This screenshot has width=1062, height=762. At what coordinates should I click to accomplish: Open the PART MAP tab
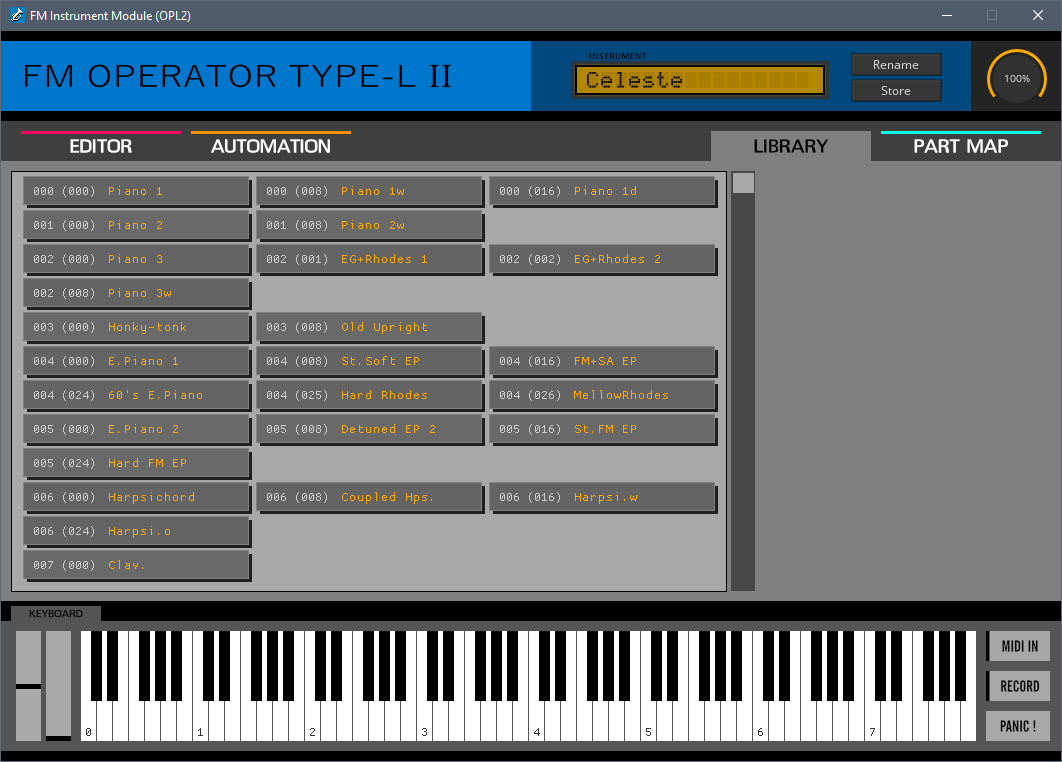[960, 146]
